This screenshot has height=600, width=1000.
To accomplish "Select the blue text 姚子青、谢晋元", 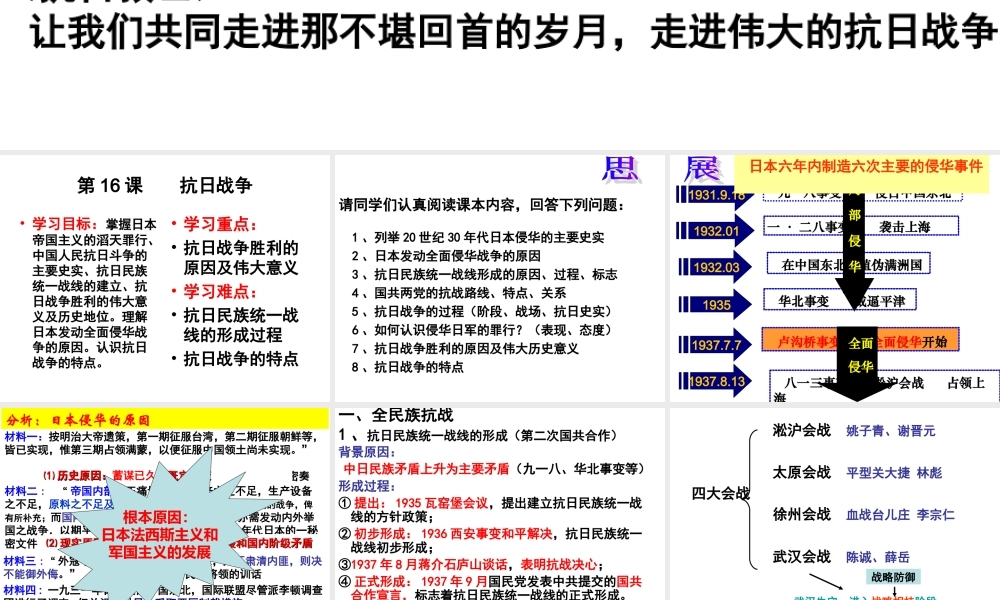I will pos(890,431).
